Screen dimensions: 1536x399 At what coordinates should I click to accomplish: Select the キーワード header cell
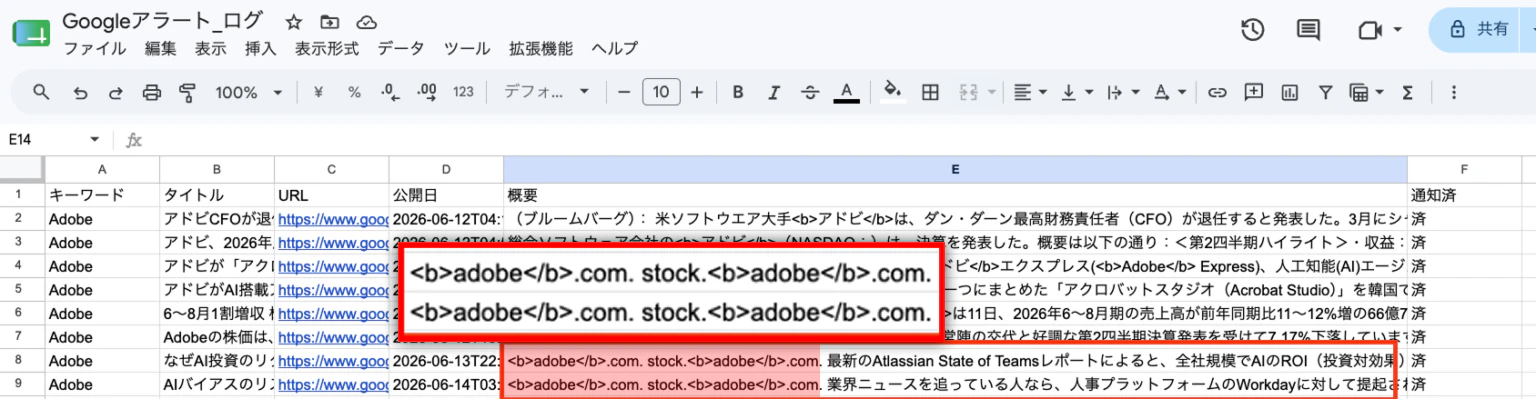pos(102,194)
